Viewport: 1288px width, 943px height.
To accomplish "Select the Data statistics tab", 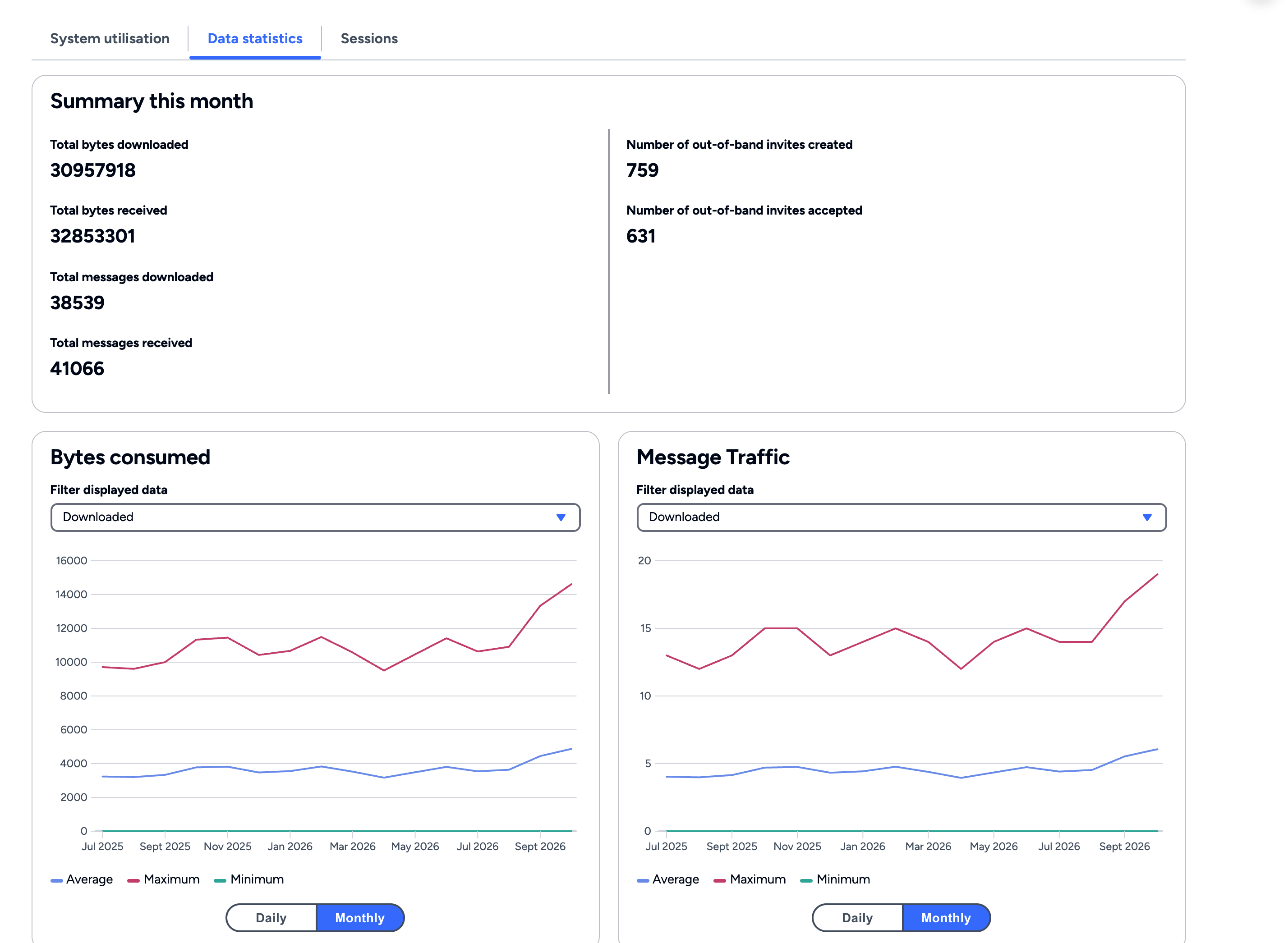I will click(x=255, y=39).
